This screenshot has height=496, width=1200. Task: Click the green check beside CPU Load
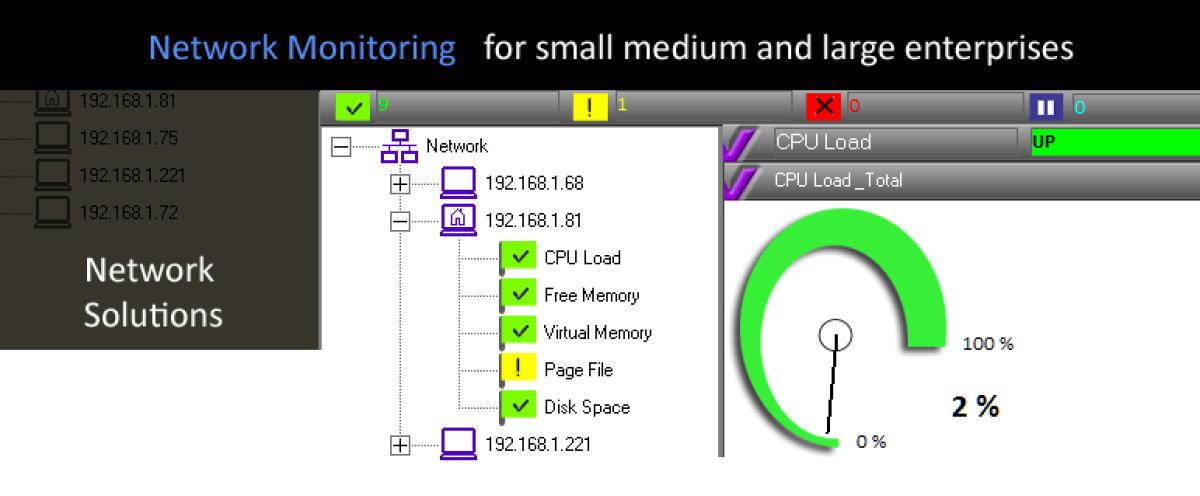518,257
